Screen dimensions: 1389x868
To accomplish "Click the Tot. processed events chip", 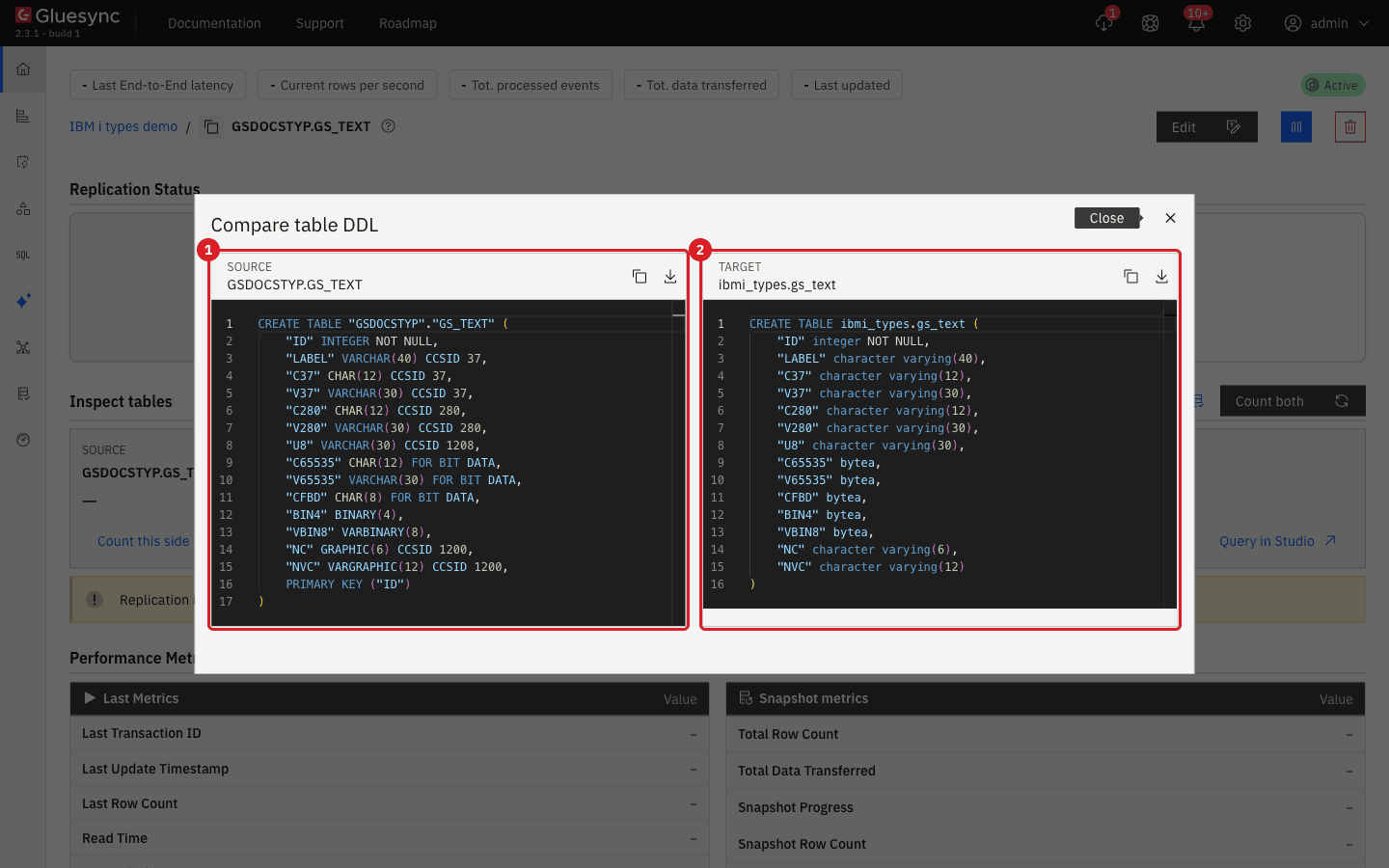I will [531, 85].
